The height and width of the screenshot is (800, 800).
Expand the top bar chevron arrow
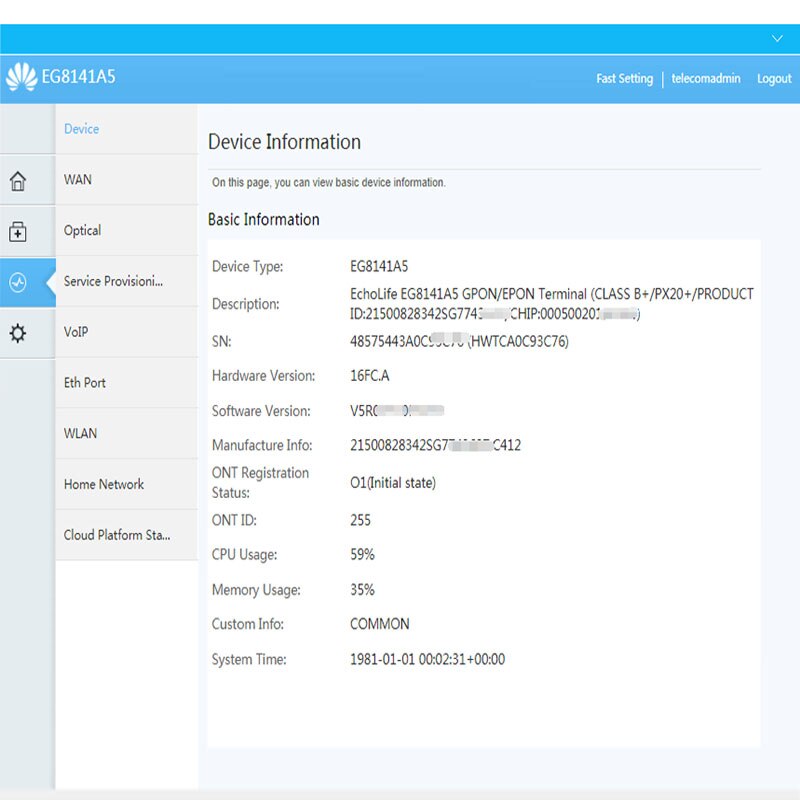click(777, 39)
